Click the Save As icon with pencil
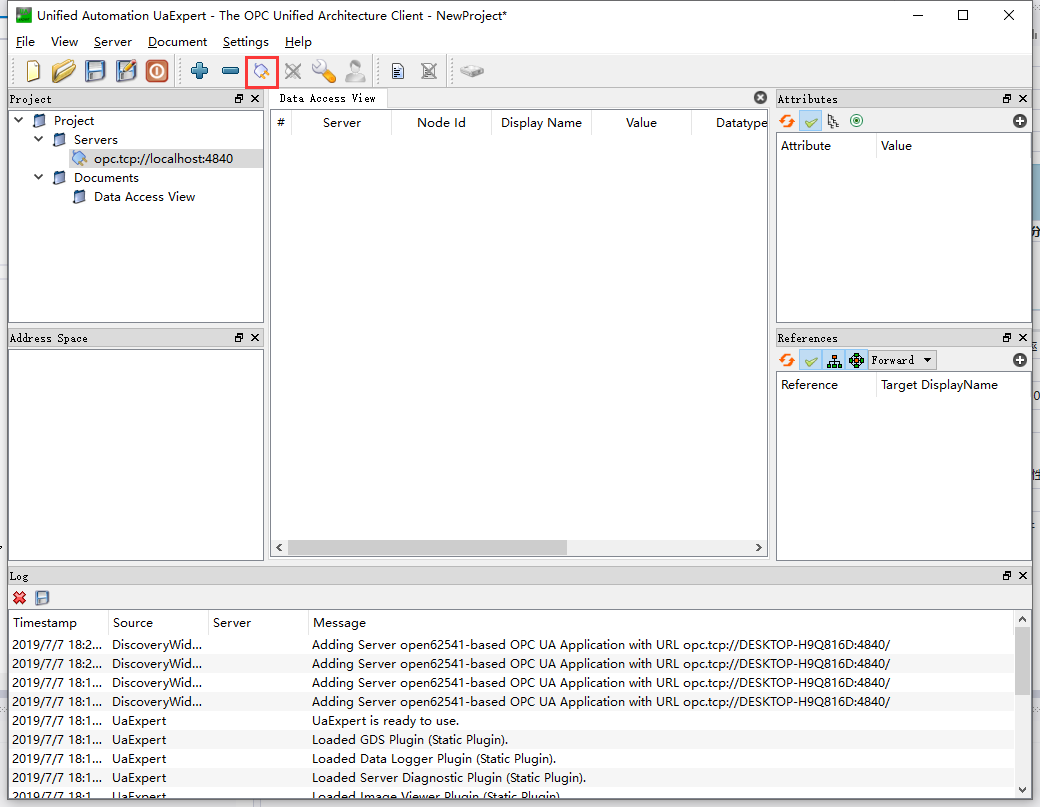 126,71
